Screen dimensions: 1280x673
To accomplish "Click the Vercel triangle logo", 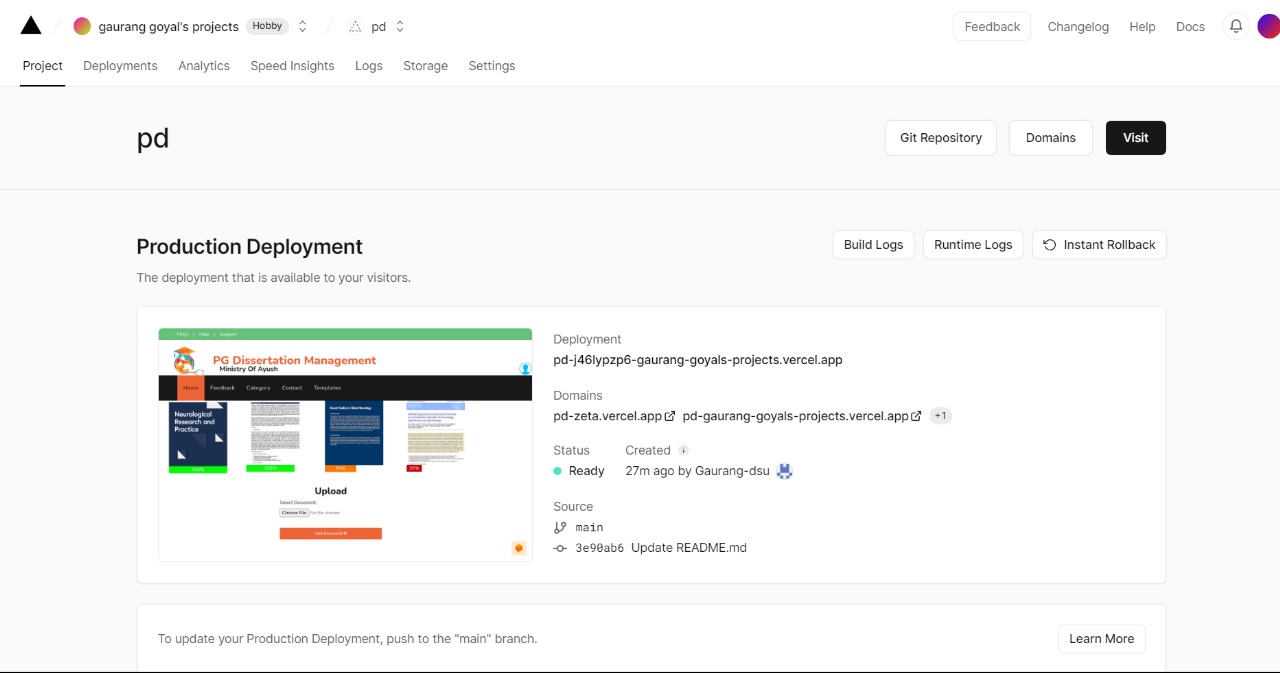I will point(30,24).
